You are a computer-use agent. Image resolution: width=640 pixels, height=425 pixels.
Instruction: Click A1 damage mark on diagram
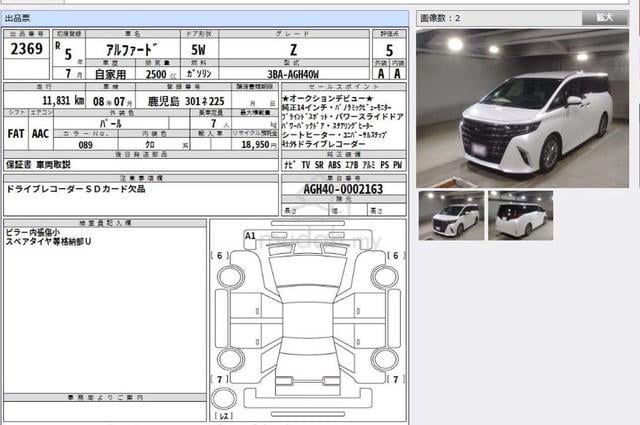tap(250, 236)
